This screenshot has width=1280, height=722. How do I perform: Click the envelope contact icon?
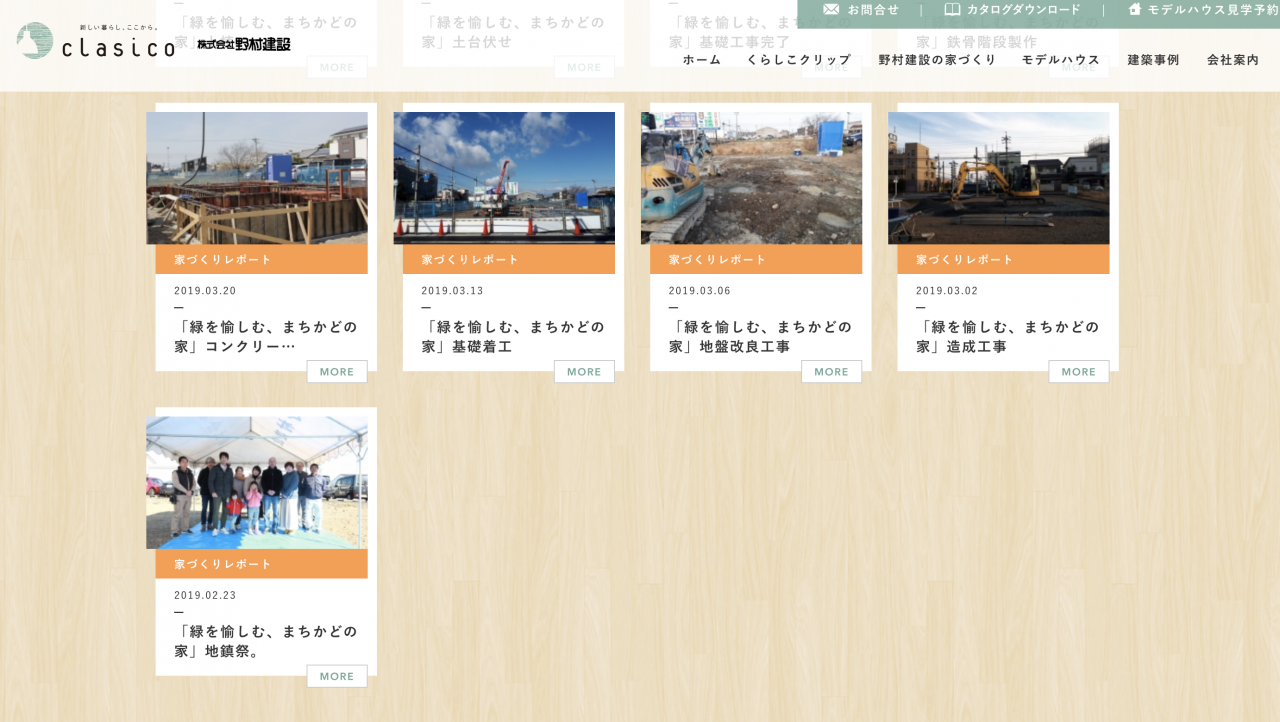tap(831, 10)
